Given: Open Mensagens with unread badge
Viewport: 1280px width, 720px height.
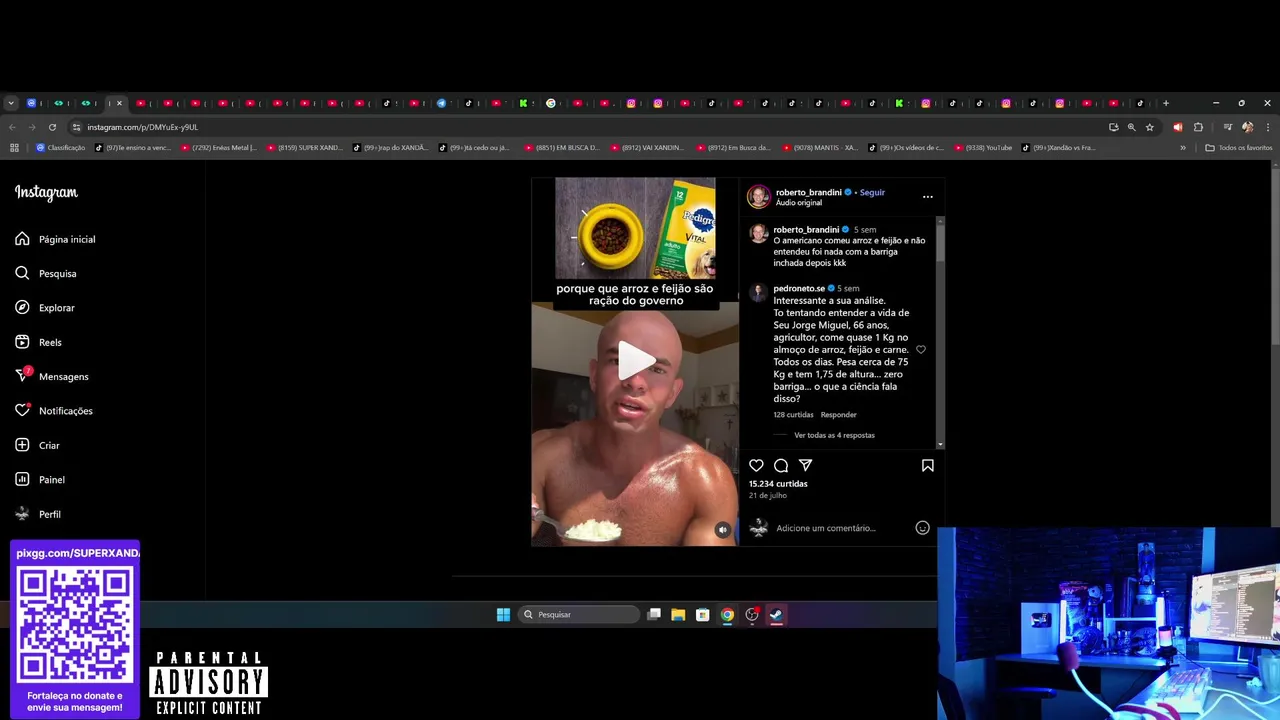Looking at the screenshot, I should pyautogui.click(x=52, y=376).
